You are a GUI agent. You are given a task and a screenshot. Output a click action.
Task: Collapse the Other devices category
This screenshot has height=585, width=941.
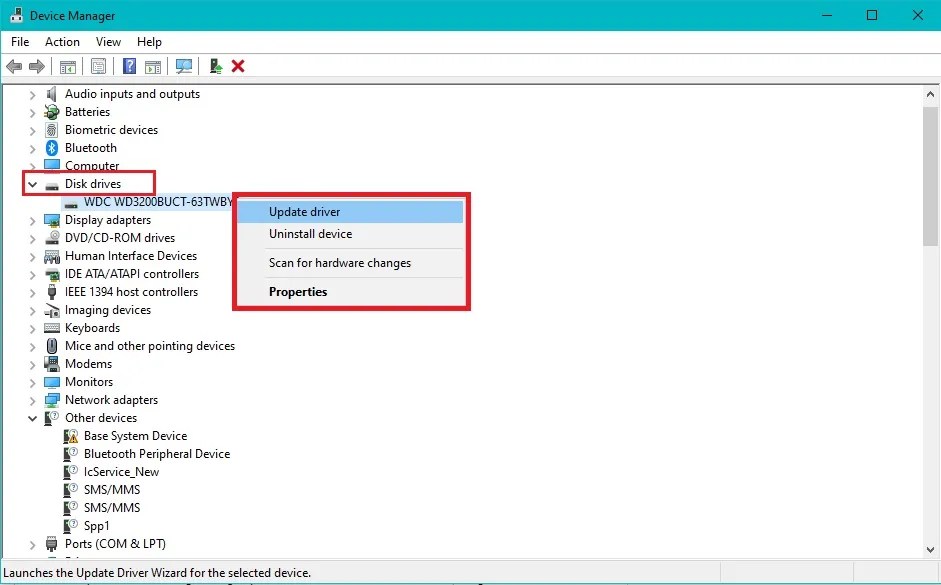pos(33,417)
